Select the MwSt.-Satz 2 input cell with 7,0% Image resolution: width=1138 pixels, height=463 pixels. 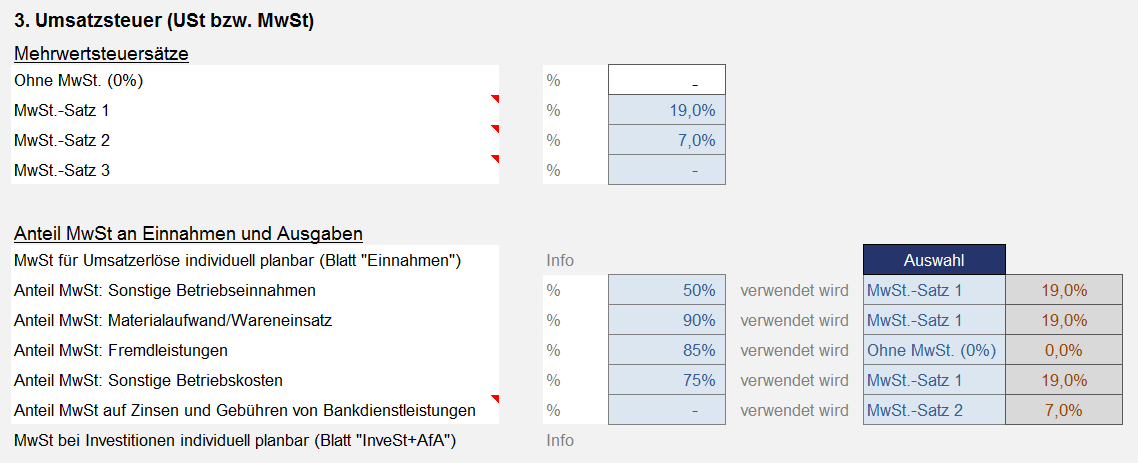tap(666, 140)
